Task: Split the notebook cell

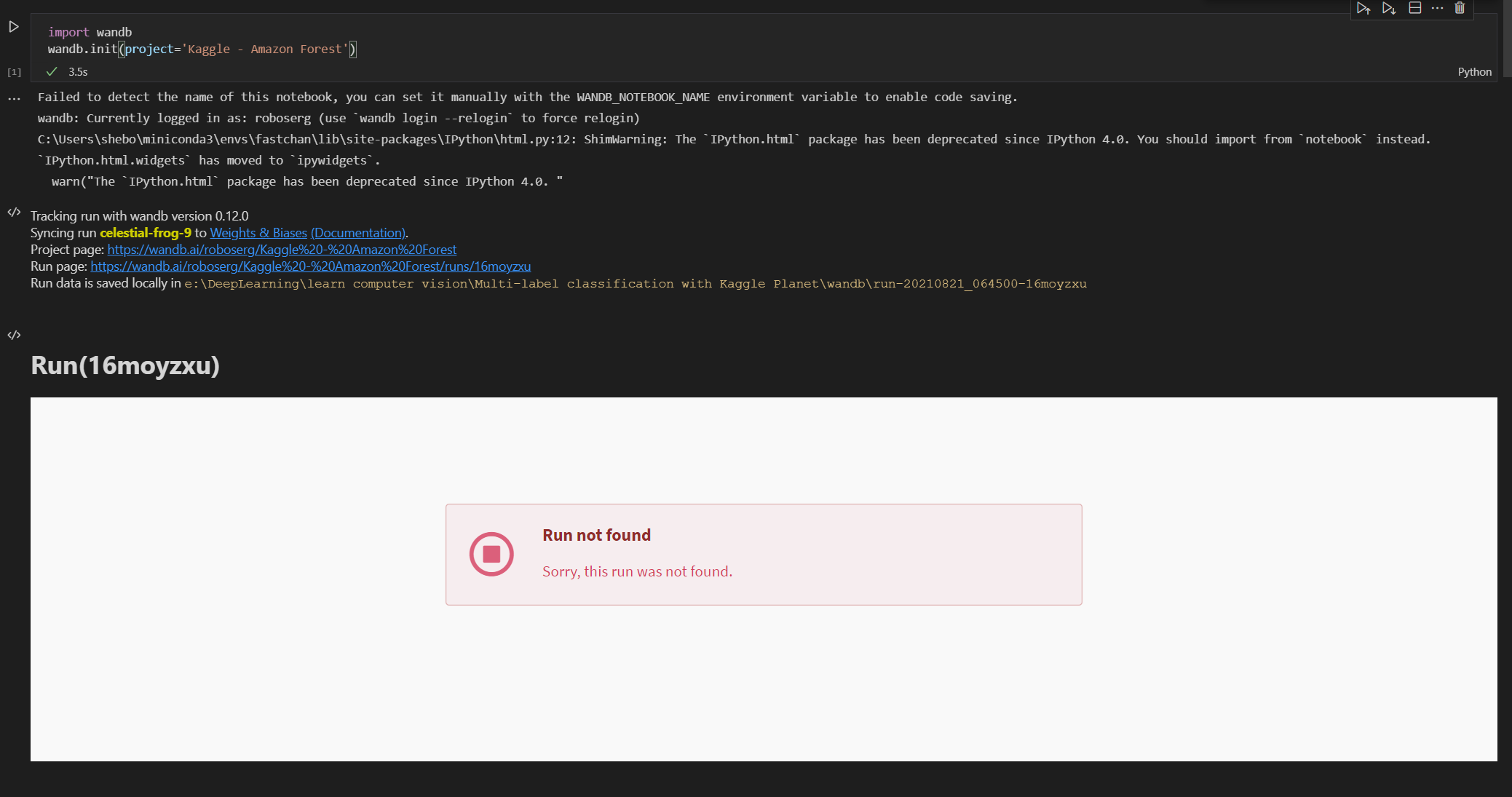Action: [x=1414, y=9]
